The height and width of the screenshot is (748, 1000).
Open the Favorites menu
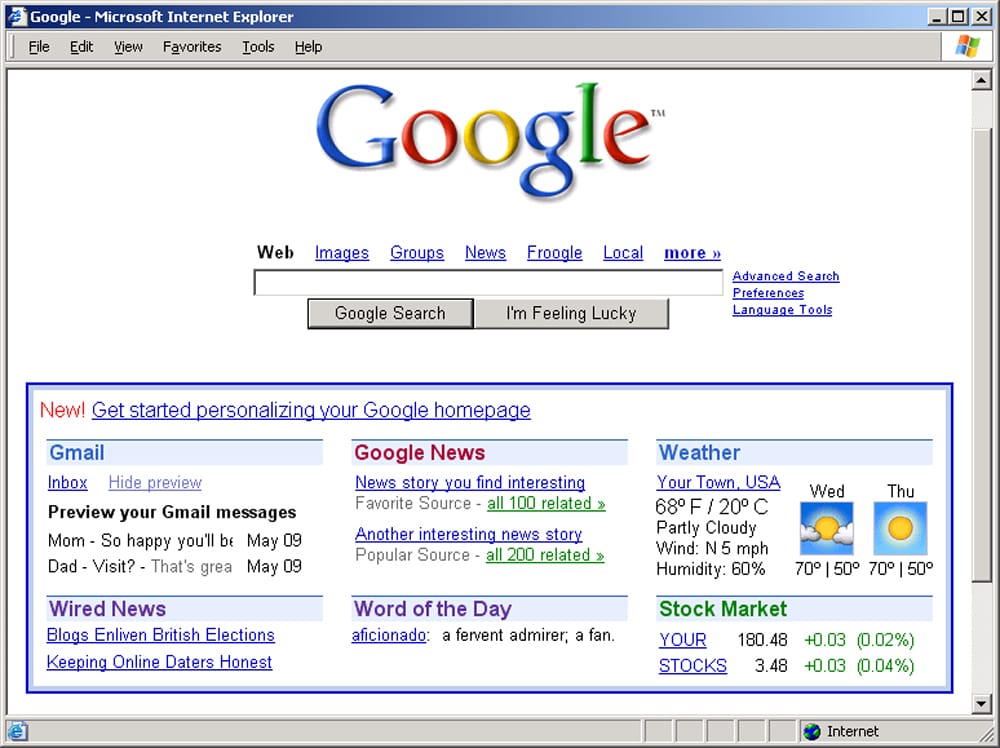point(192,47)
